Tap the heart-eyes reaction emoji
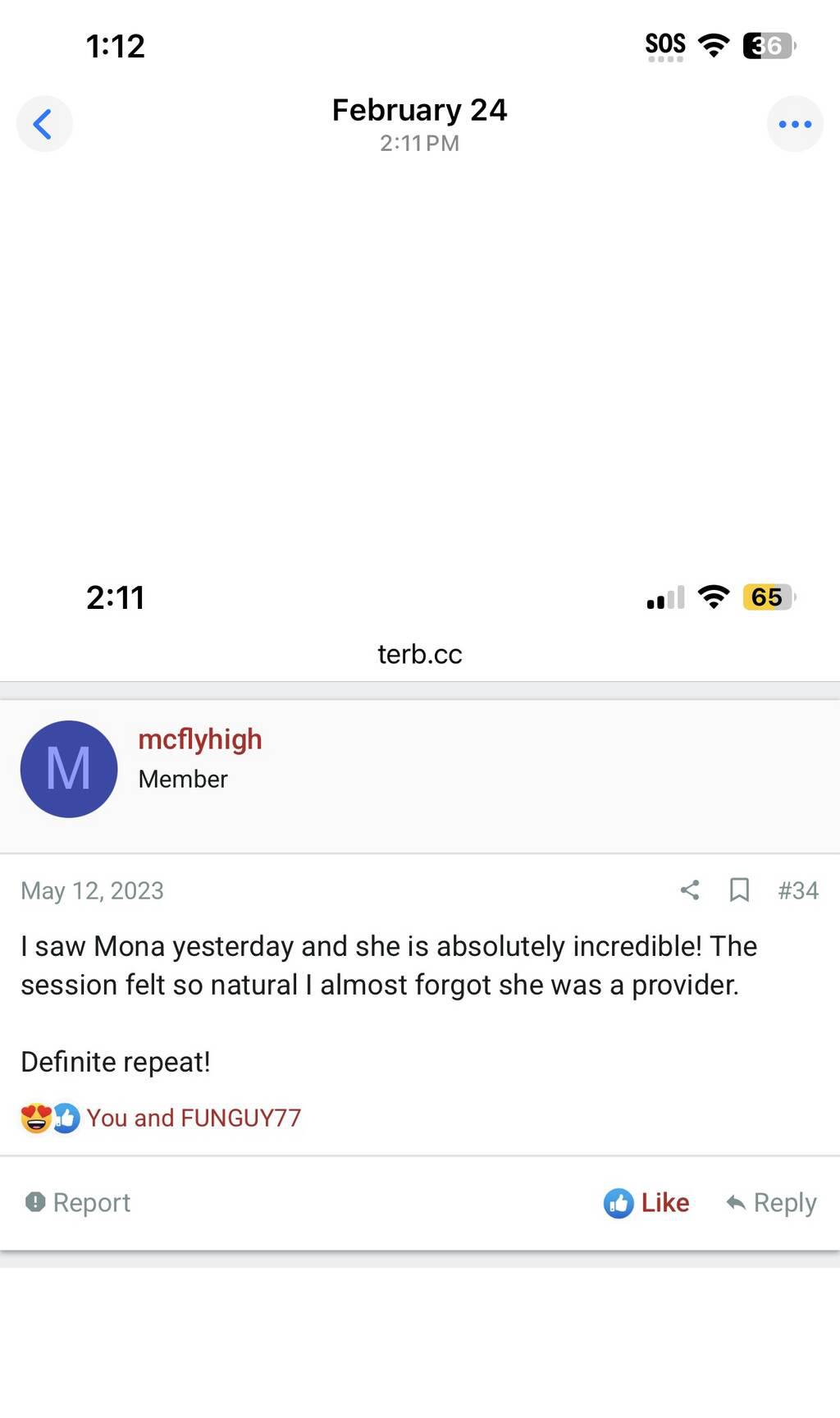 [35, 1118]
